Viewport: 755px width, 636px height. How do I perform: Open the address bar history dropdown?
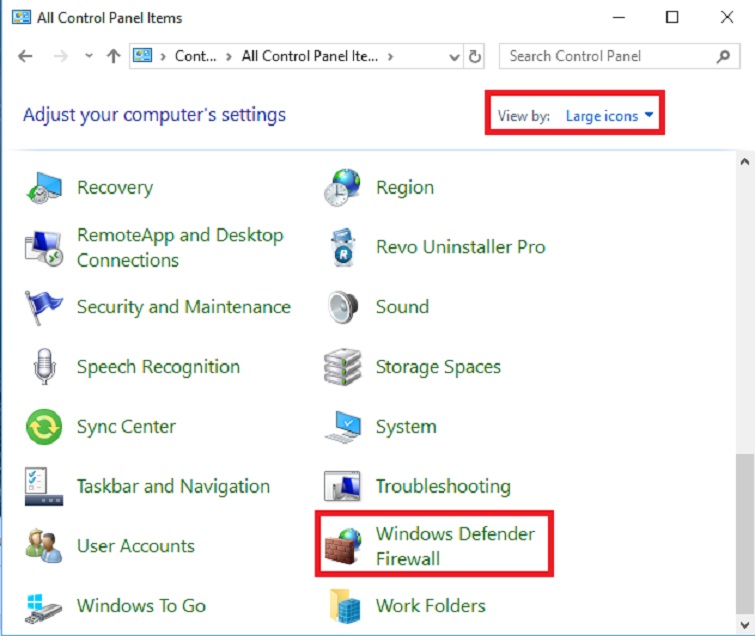[x=454, y=57]
